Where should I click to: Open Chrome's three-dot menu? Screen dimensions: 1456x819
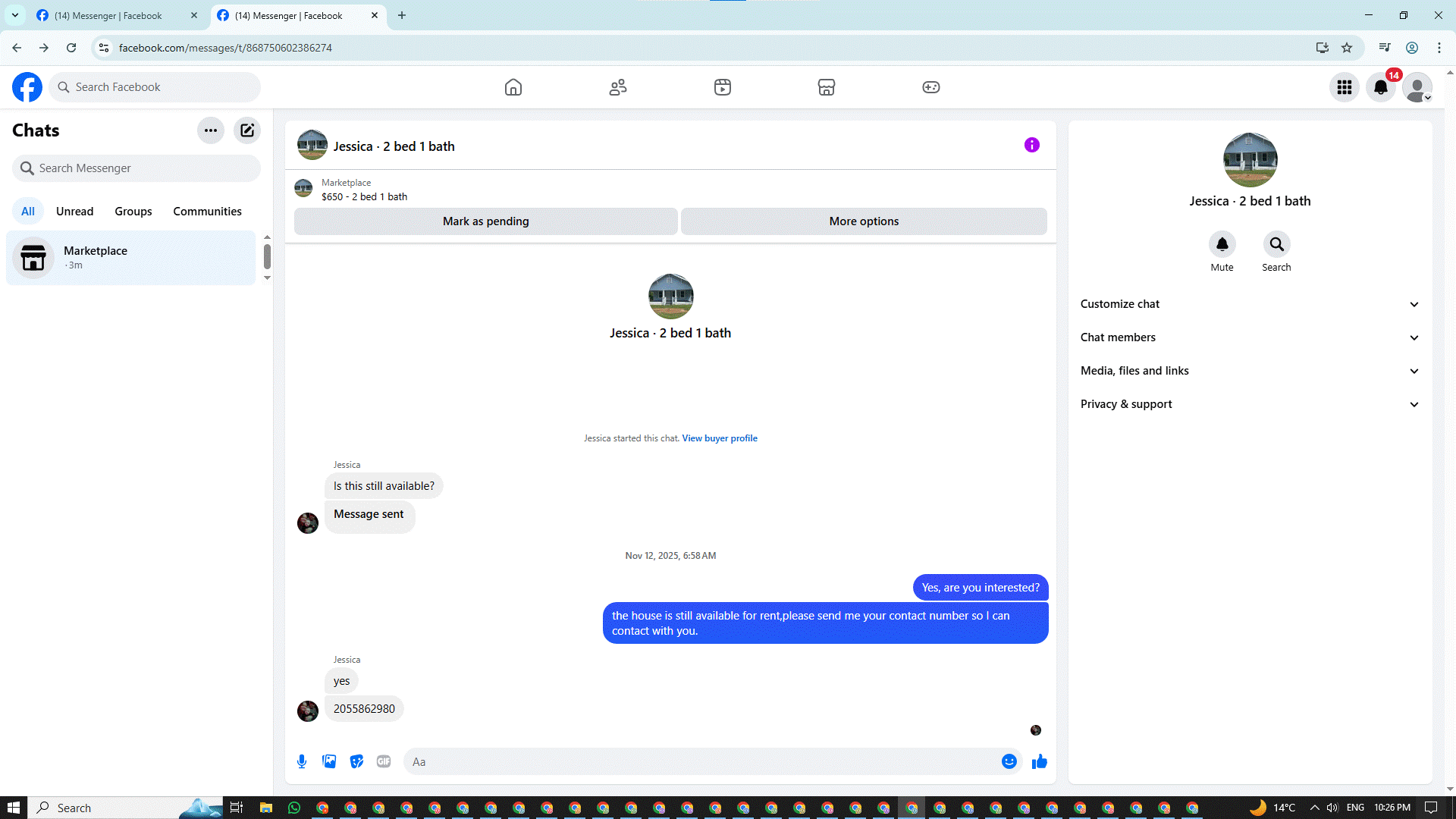click(1439, 48)
